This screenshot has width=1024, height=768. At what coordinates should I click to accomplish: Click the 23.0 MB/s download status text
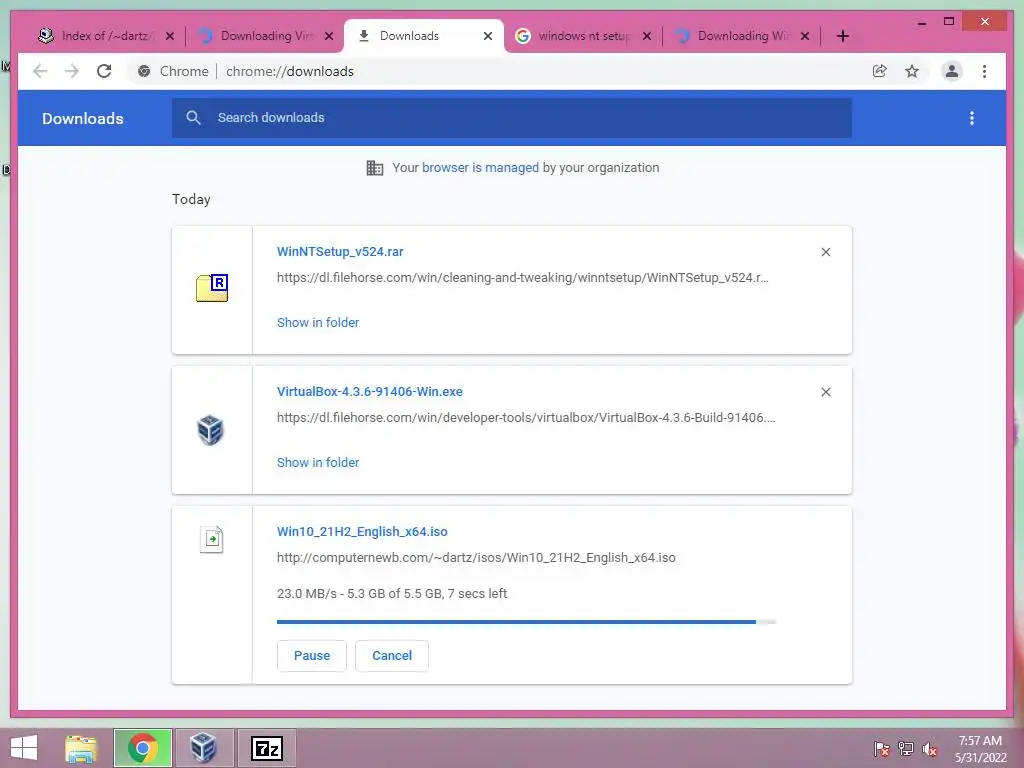392,594
